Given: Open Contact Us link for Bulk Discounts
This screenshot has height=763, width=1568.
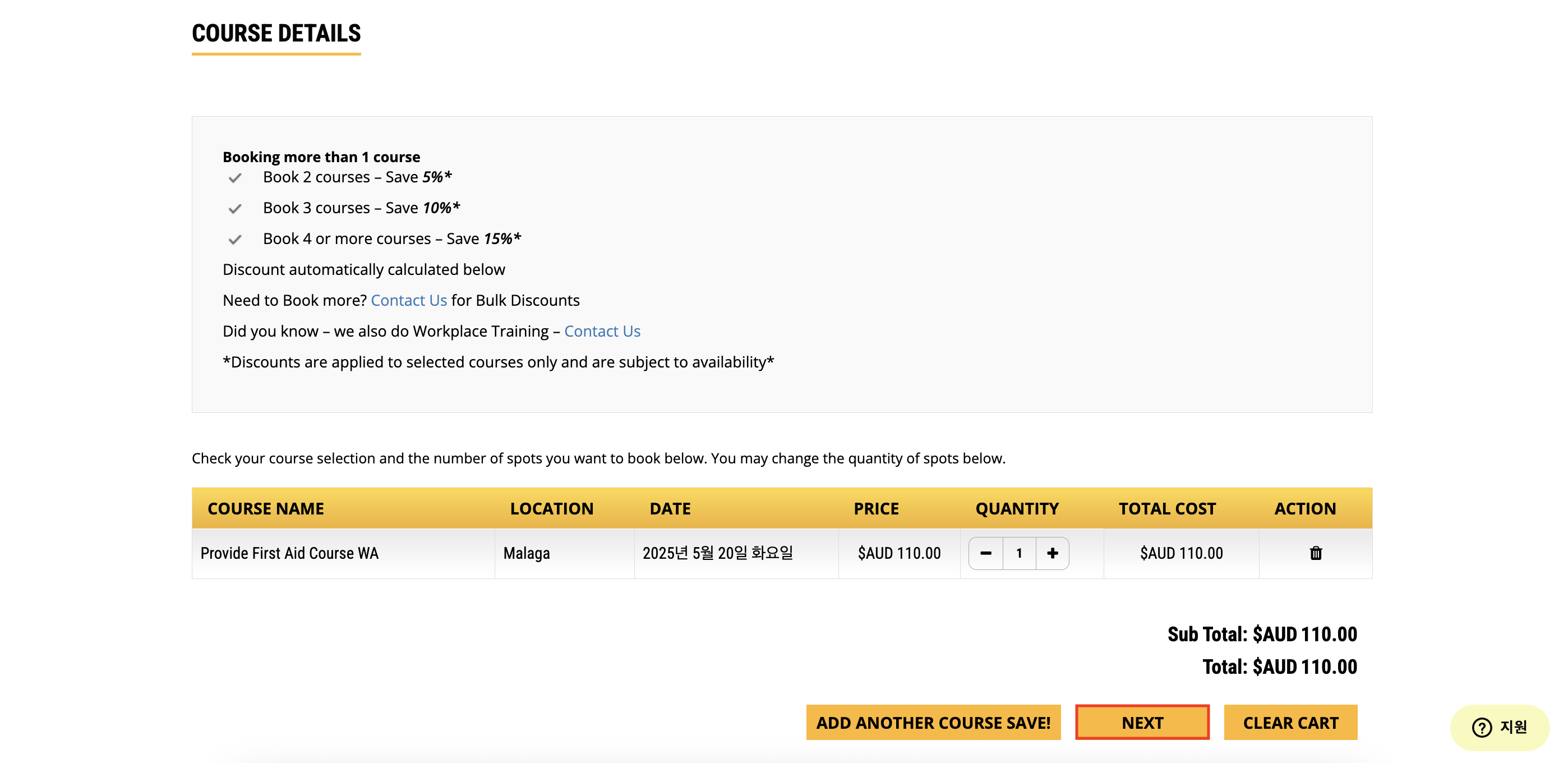Looking at the screenshot, I should pyautogui.click(x=408, y=300).
